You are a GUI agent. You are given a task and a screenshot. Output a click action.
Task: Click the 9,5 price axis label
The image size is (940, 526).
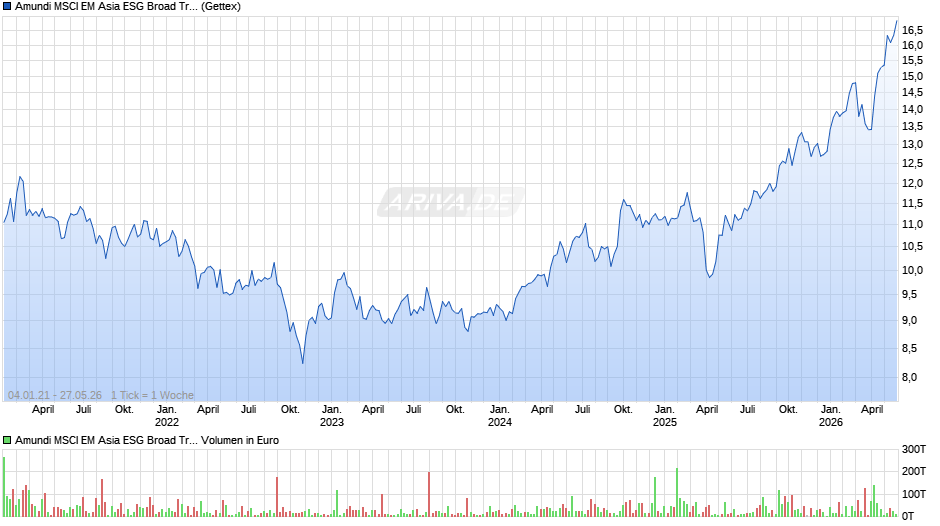pos(909,294)
